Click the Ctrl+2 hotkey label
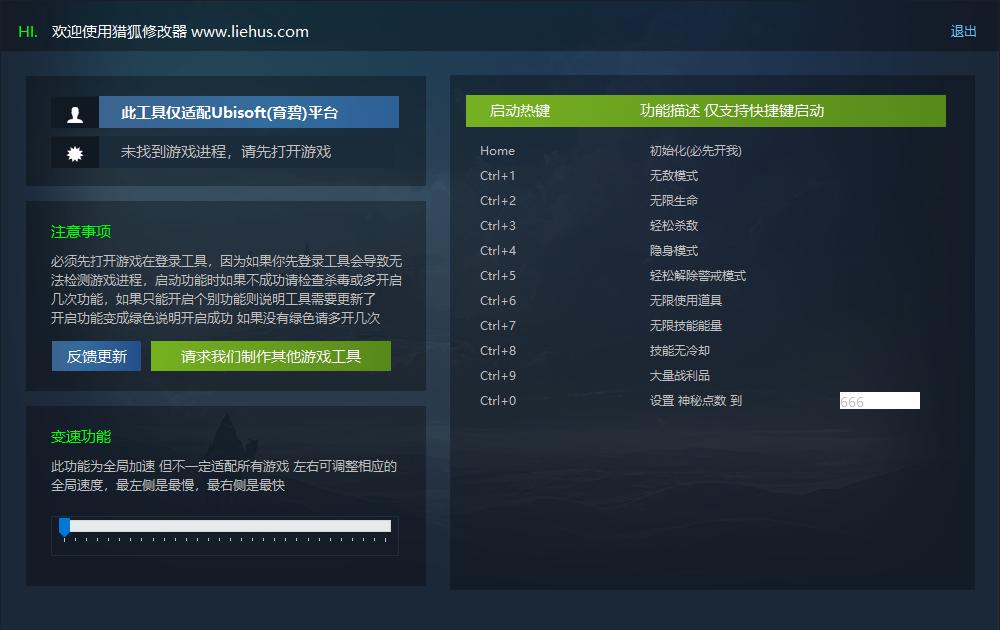Image resolution: width=1000 pixels, height=630 pixels. pyautogui.click(x=497, y=200)
